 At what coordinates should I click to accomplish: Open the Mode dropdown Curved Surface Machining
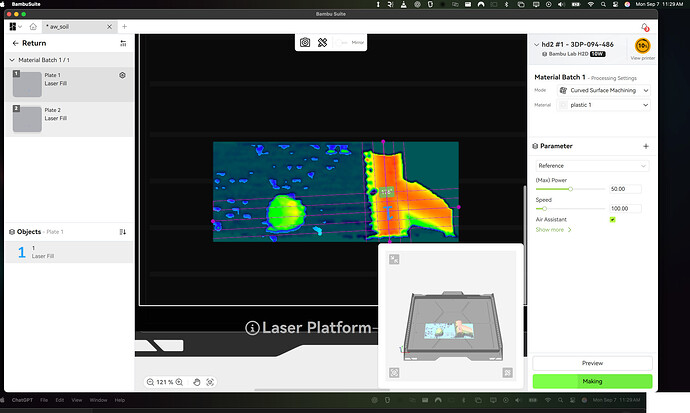(x=603, y=90)
